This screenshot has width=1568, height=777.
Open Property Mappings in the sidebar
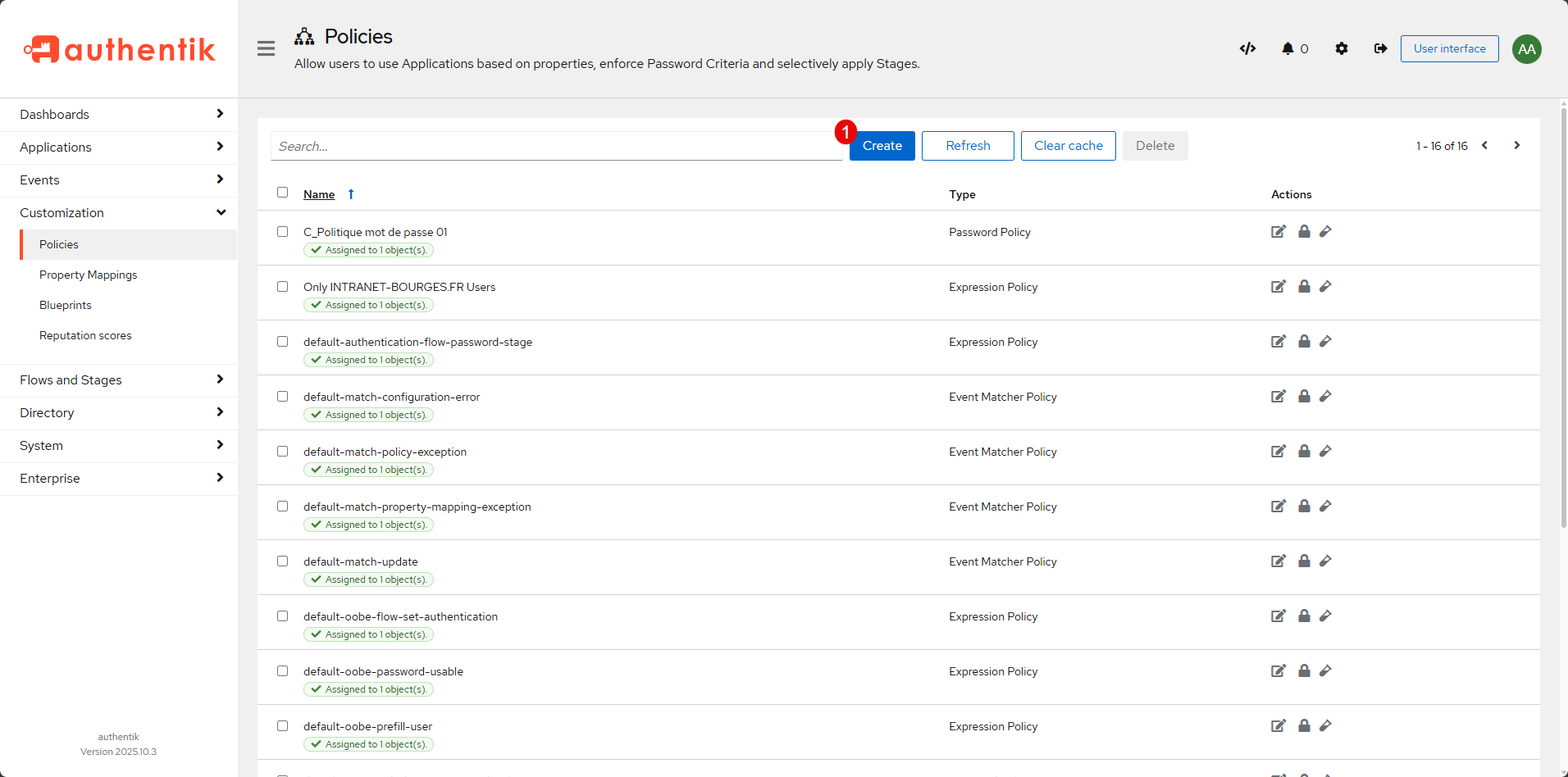pos(89,275)
